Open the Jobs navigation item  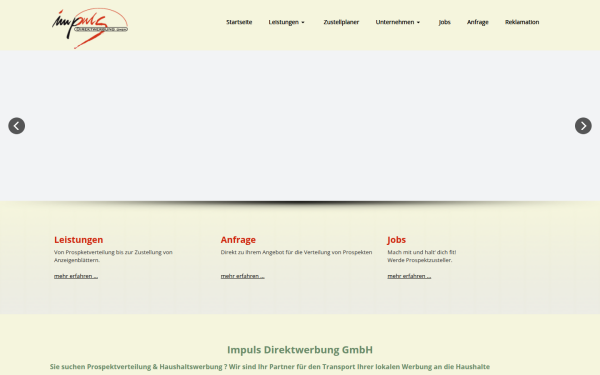[x=444, y=22]
